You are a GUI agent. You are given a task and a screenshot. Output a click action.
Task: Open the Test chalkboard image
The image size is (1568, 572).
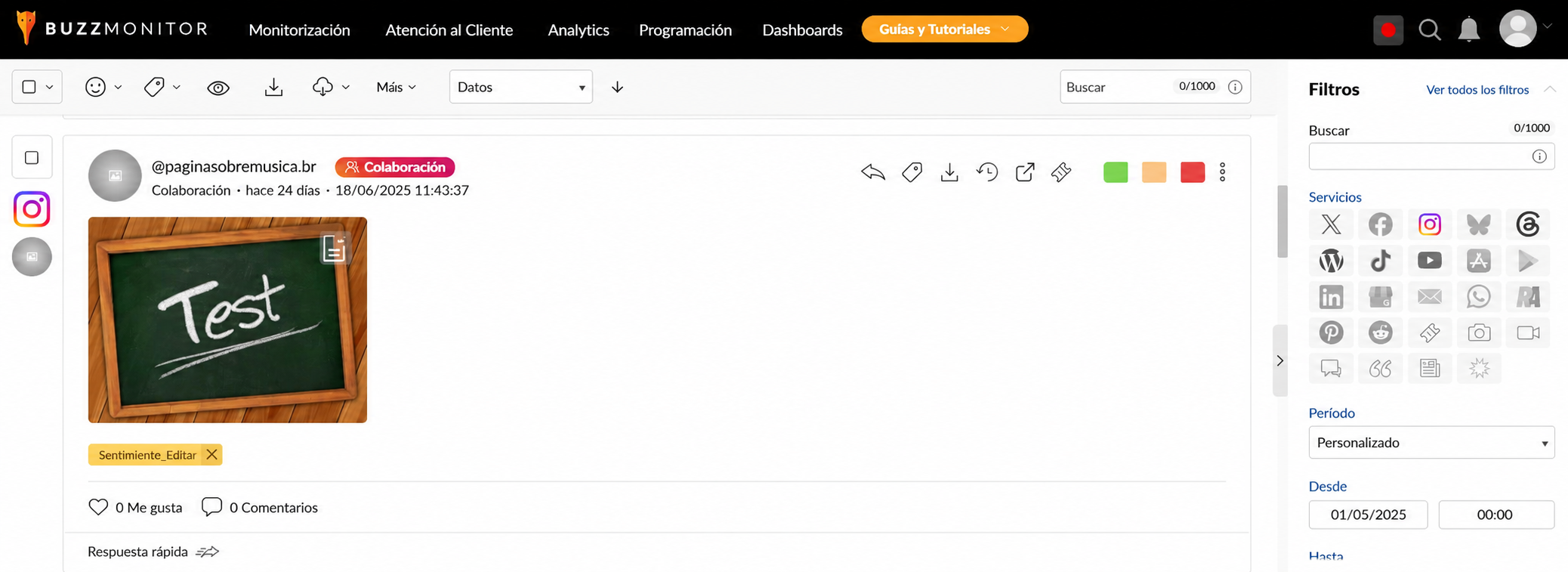pos(227,320)
